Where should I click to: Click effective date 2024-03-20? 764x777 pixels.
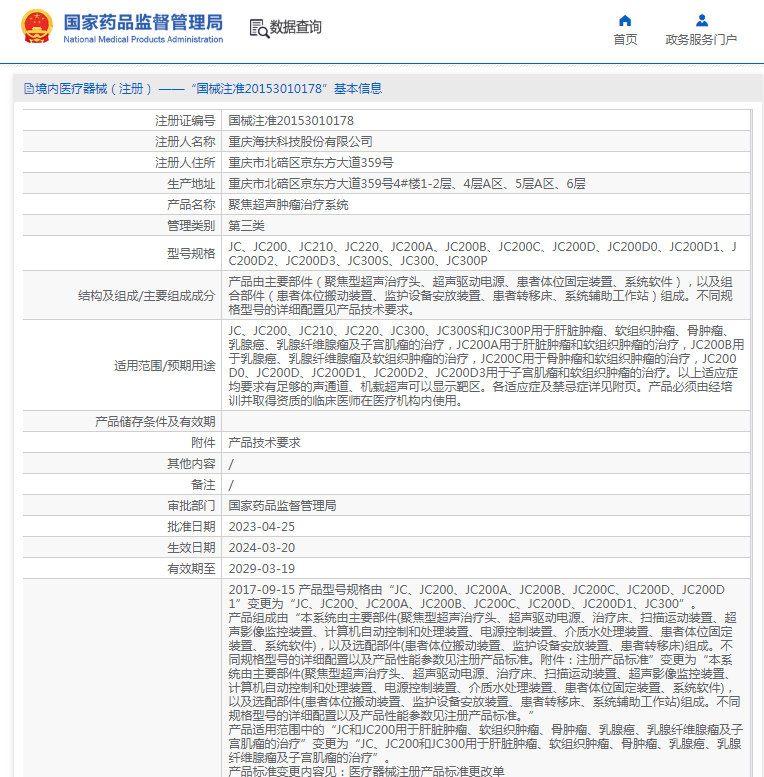pos(261,547)
